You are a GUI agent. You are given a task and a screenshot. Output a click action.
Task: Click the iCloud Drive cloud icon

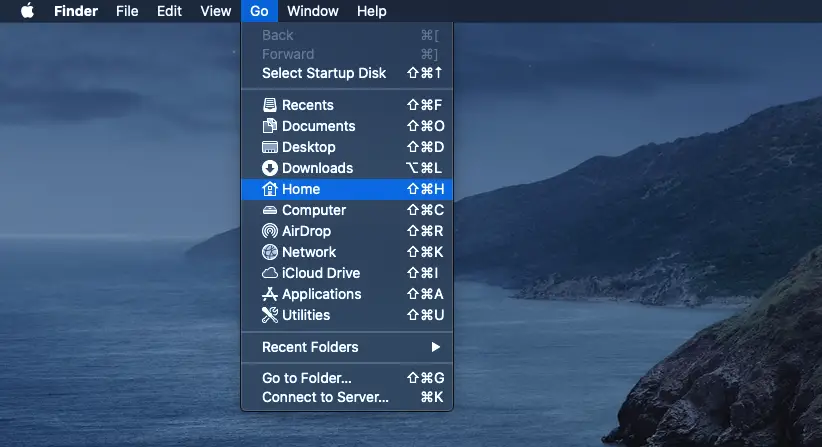pos(269,273)
